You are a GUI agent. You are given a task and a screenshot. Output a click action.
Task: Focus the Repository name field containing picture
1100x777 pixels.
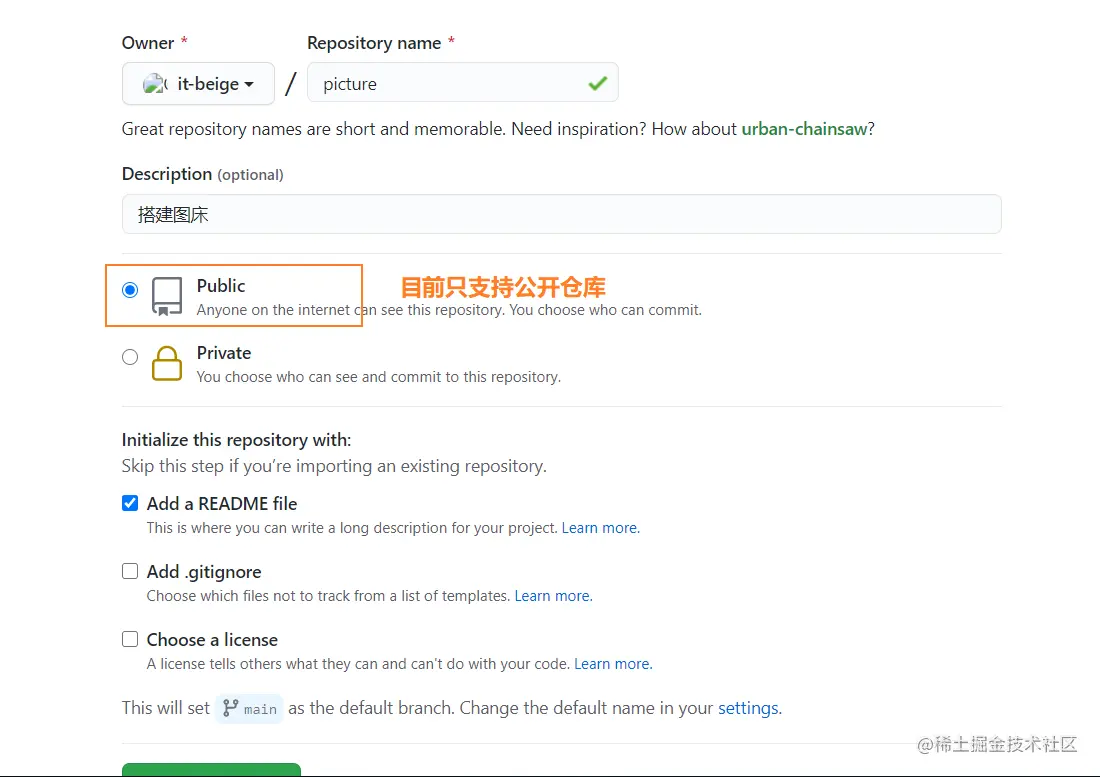[462, 83]
